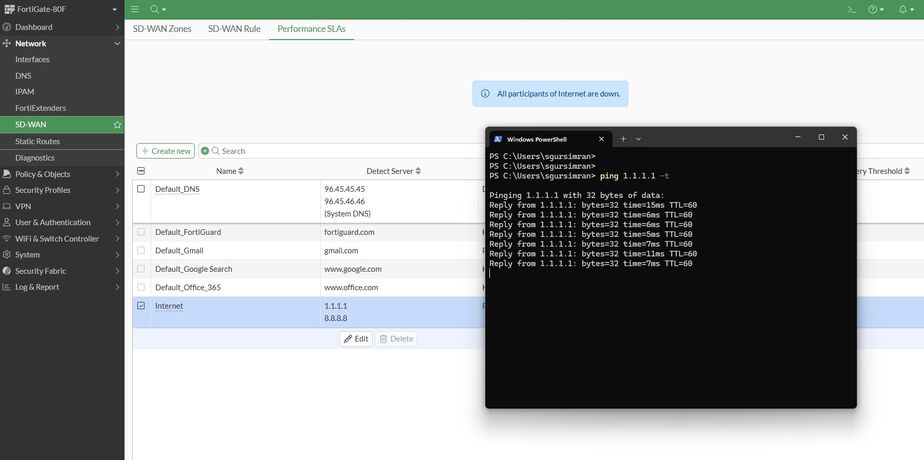This screenshot has height=460, width=924.
Task: Click the SD-WAN favorite star icon
Action: point(117,125)
